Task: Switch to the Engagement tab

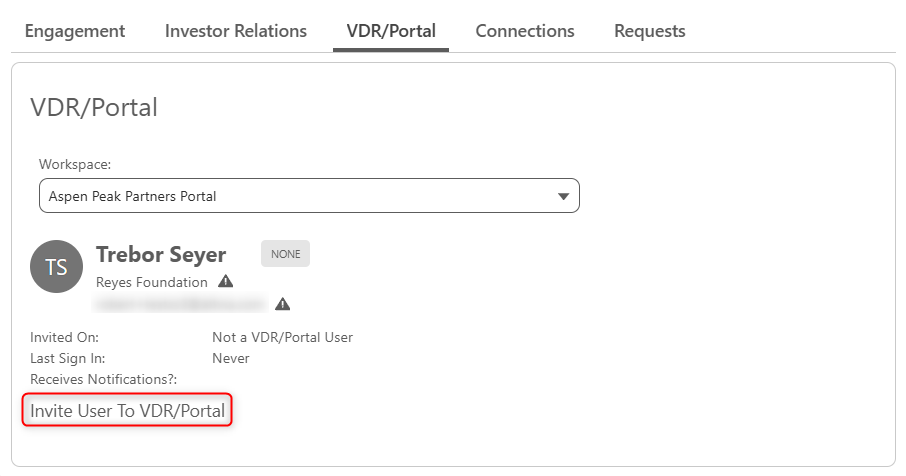Action: [x=75, y=31]
